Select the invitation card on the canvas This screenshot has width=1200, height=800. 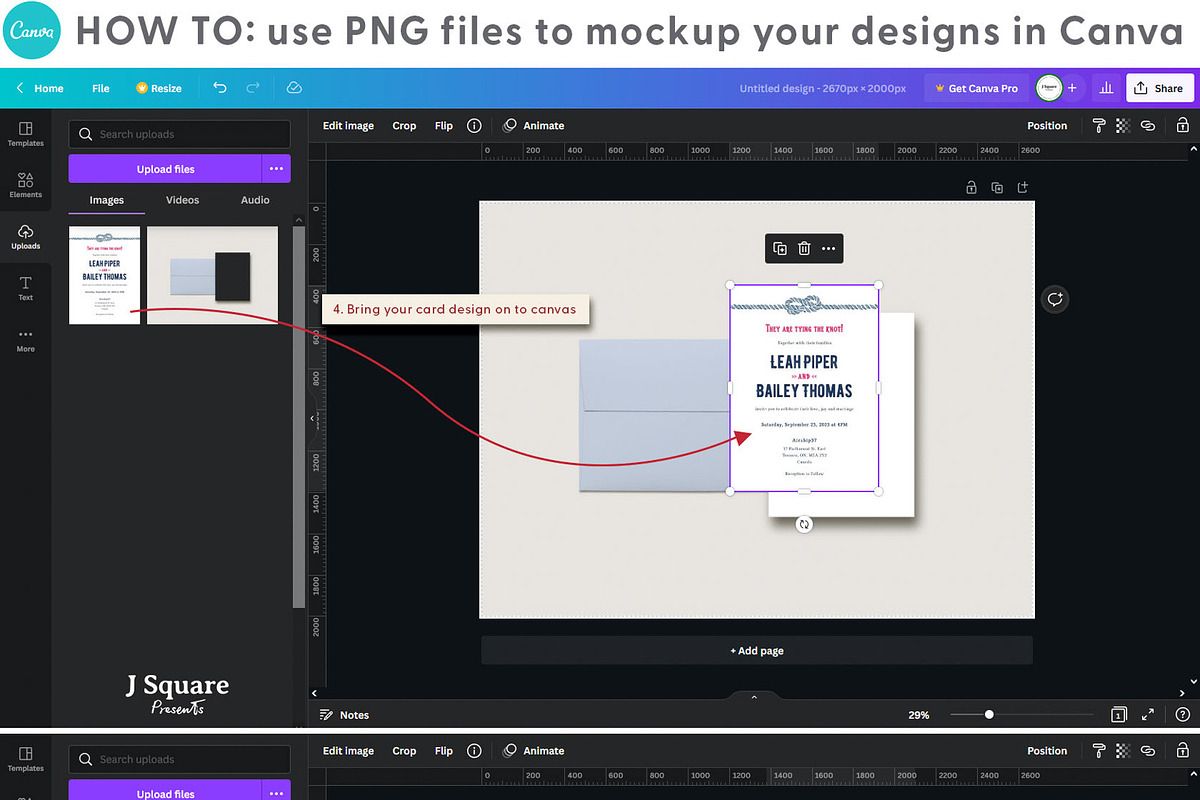(x=804, y=389)
